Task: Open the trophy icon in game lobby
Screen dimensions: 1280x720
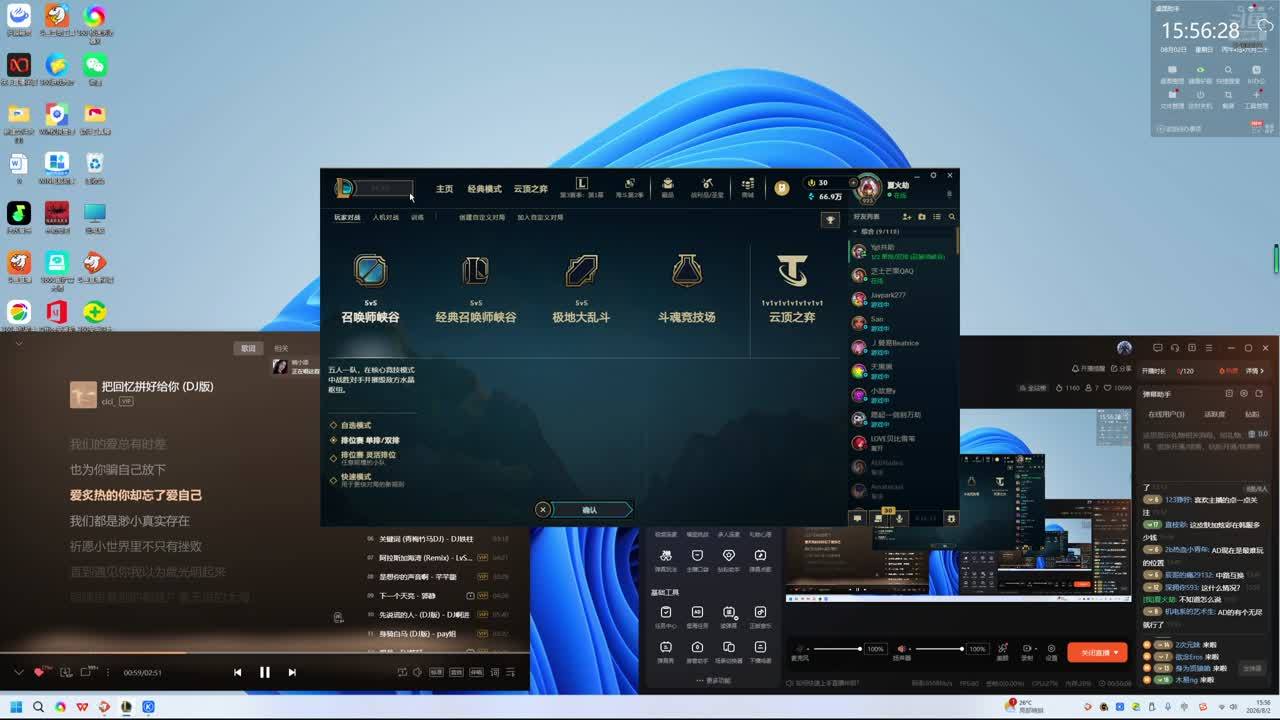Action: pos(830,220)
